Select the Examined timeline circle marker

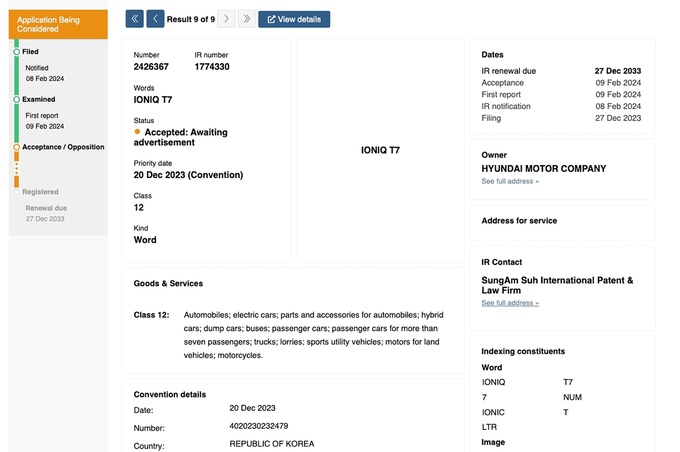pyautogui.click(x=16, y=99)
